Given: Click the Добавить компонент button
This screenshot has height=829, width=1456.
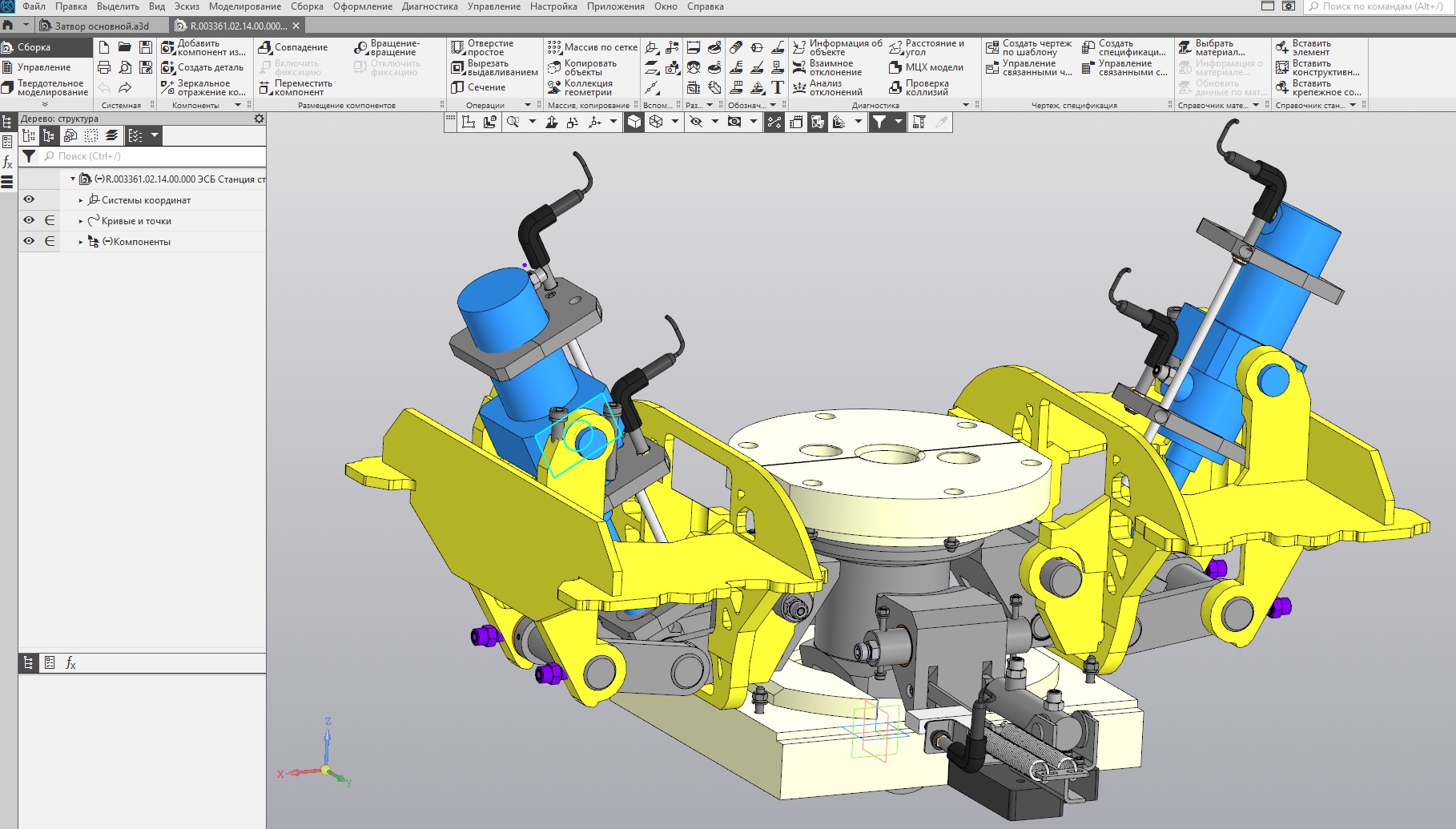Looking at the screenshot, I should (203, 47).
